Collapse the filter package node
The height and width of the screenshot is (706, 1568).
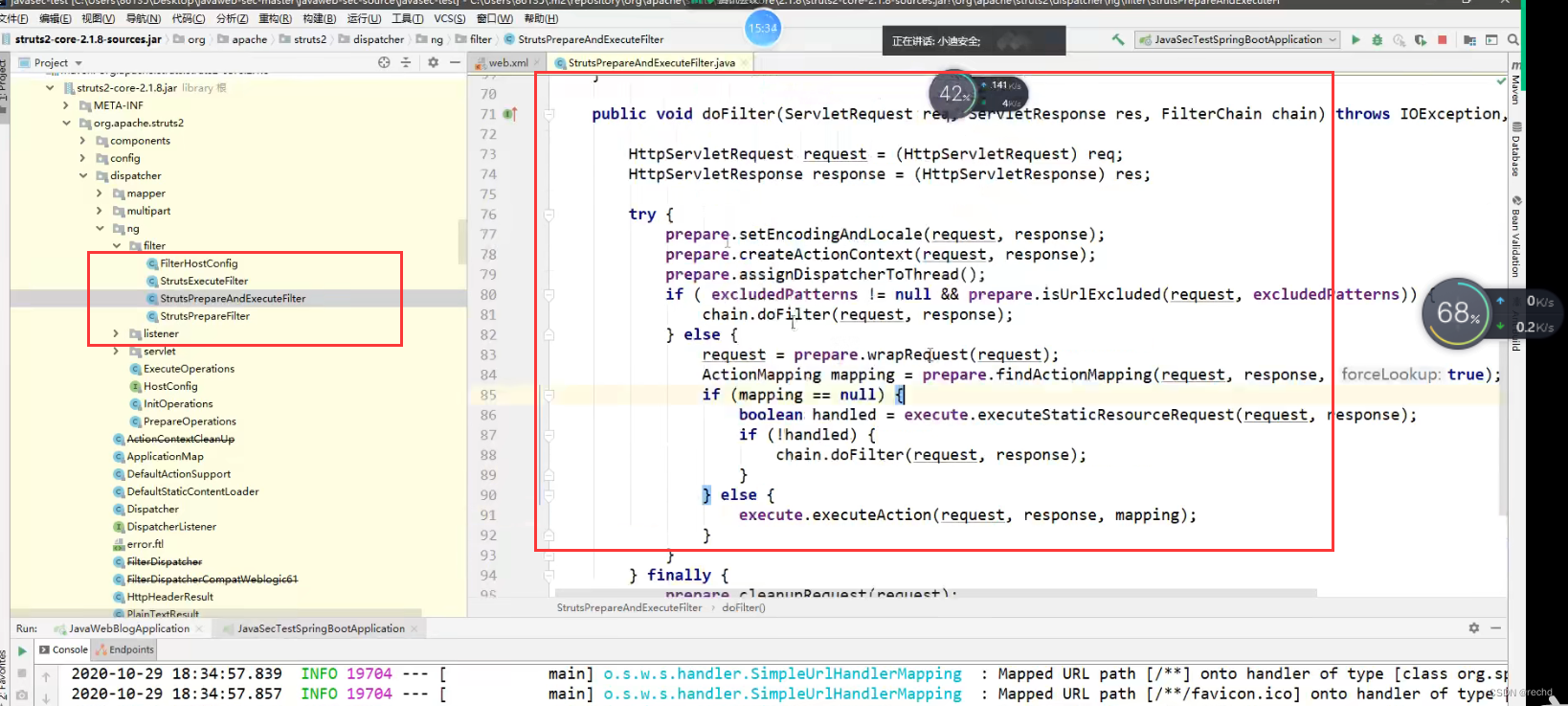coord(116,246)
